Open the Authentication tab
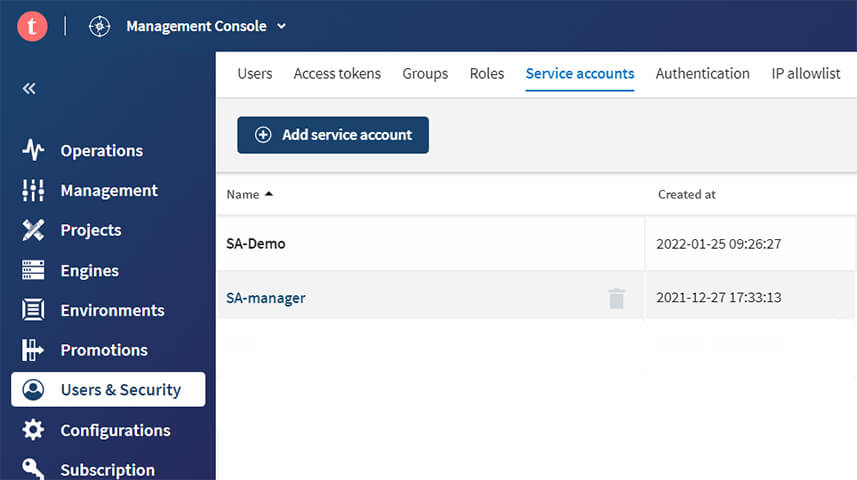 [x=702, y=74]
